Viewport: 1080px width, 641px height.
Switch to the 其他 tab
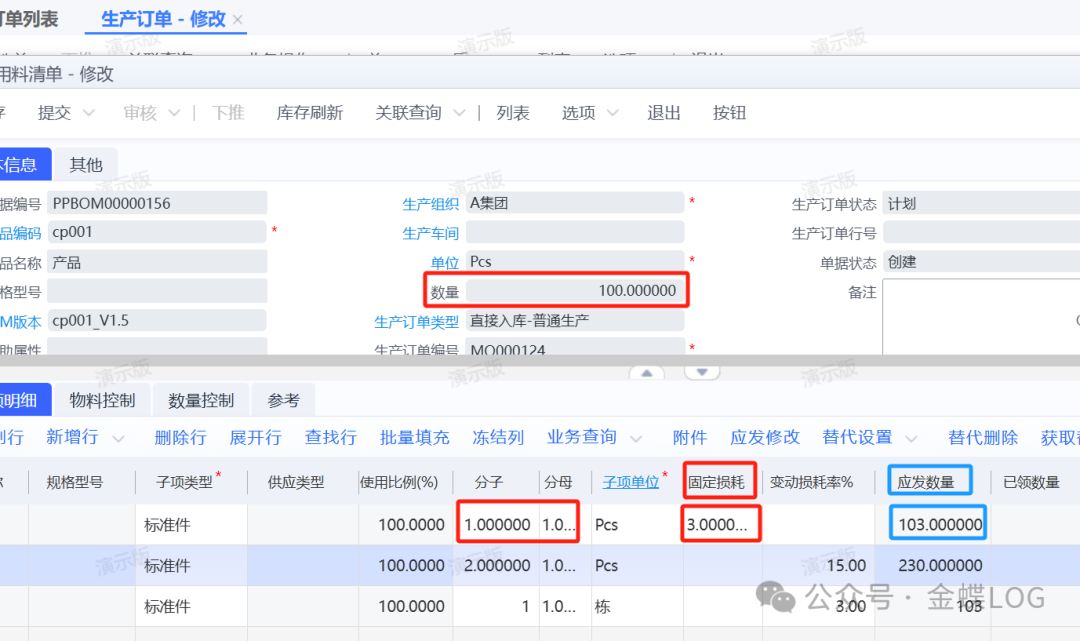[86, 165]
